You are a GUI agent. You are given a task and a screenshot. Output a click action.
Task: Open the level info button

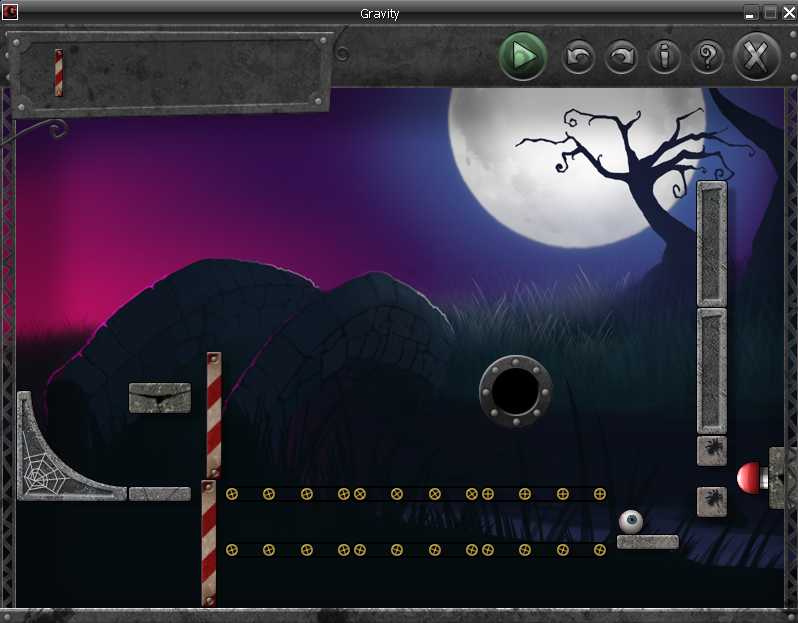click(x=664, y=56)
